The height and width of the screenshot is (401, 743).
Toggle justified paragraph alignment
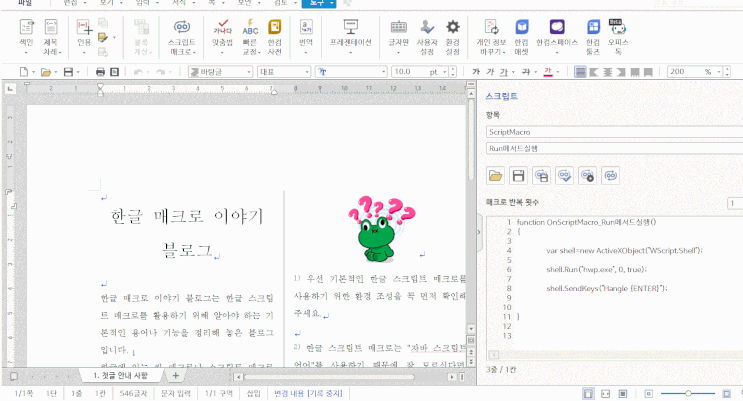579,72
